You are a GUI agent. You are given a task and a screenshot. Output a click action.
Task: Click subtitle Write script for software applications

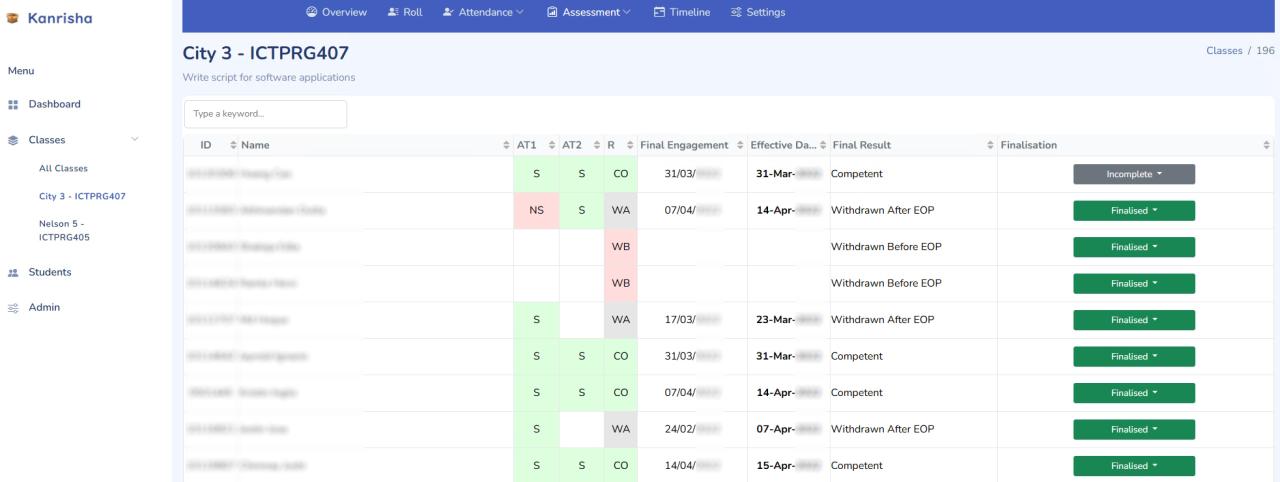pos(270,77)
